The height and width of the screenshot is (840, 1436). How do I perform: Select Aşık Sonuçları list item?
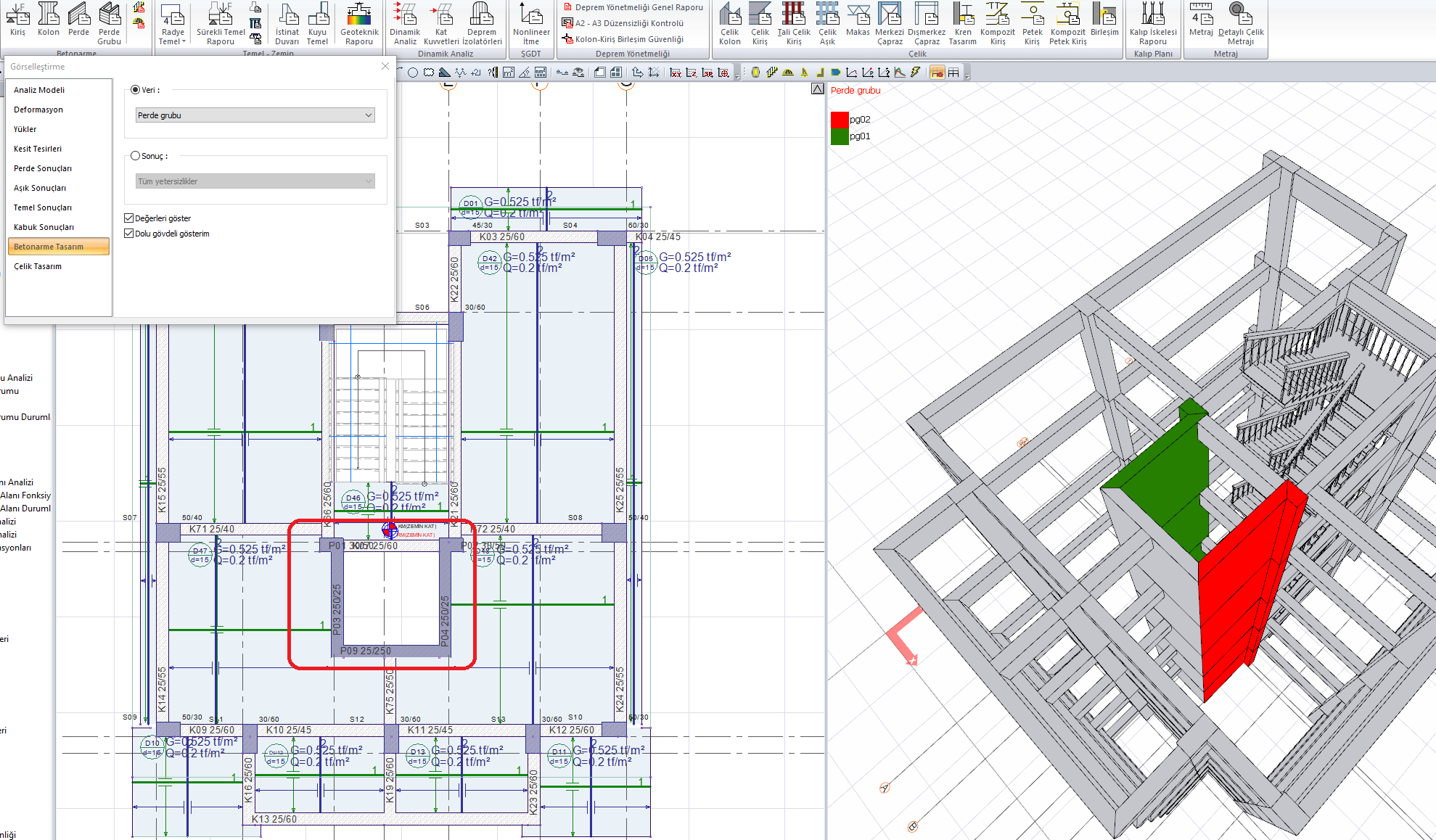tap(59, 188)
